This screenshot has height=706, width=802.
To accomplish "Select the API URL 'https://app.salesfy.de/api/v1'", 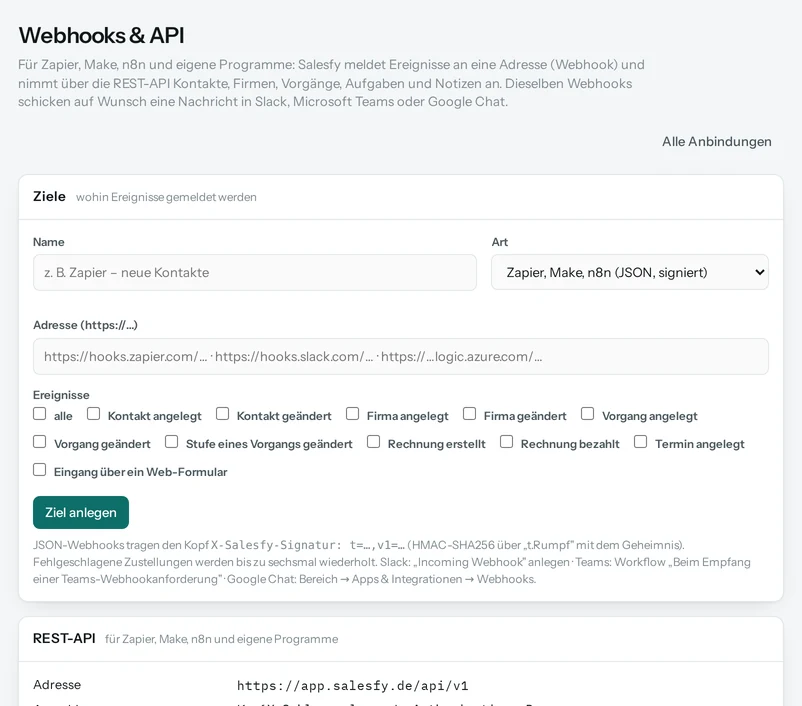I will click(352, 686).
